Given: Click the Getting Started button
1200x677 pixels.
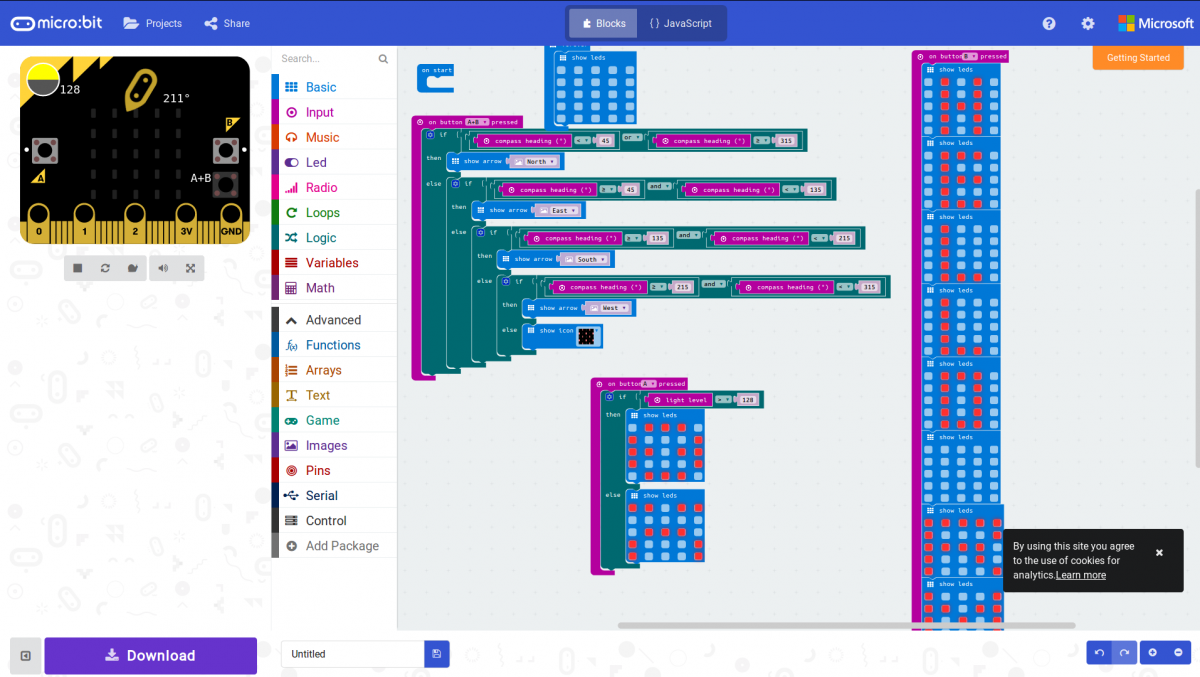Looking at the screenshot, I should pos(1138,58).
